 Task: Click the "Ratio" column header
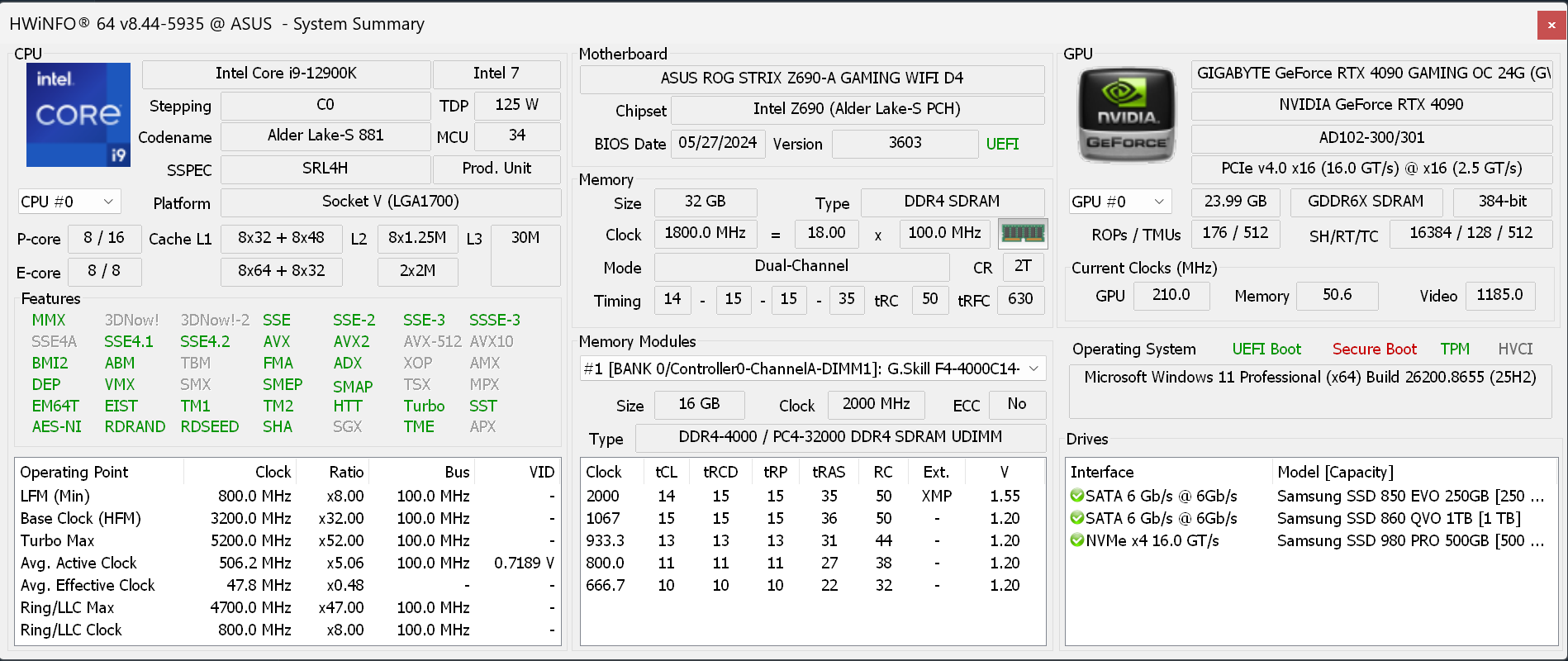(332, 472)
